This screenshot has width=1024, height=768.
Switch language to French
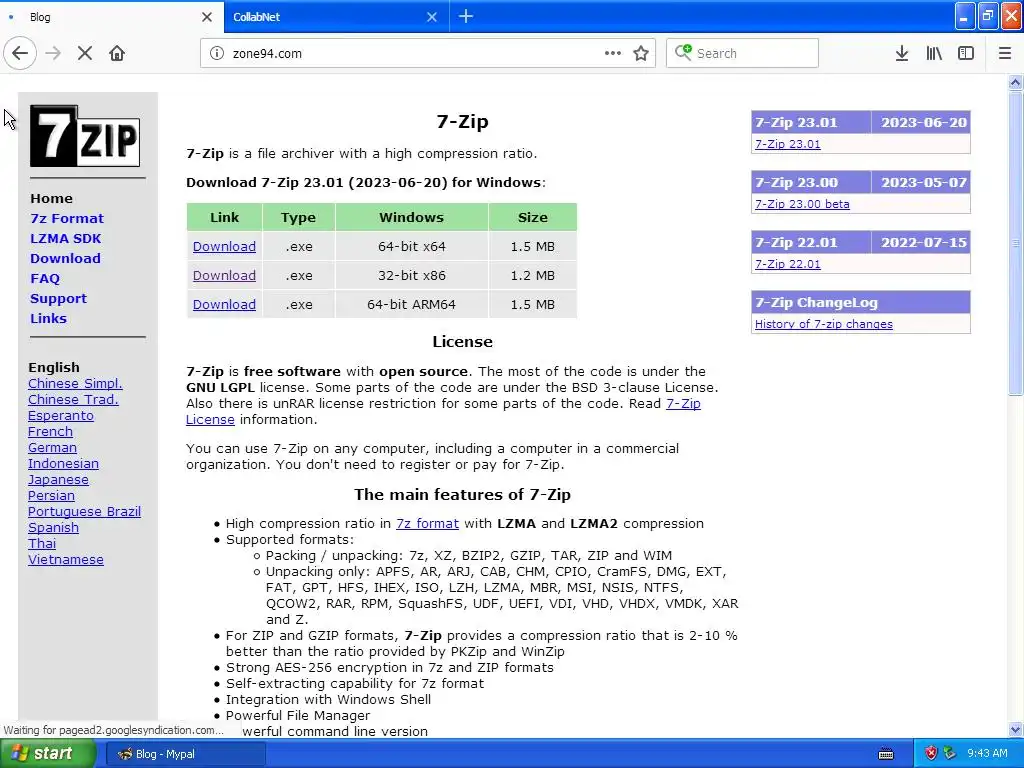50,432
